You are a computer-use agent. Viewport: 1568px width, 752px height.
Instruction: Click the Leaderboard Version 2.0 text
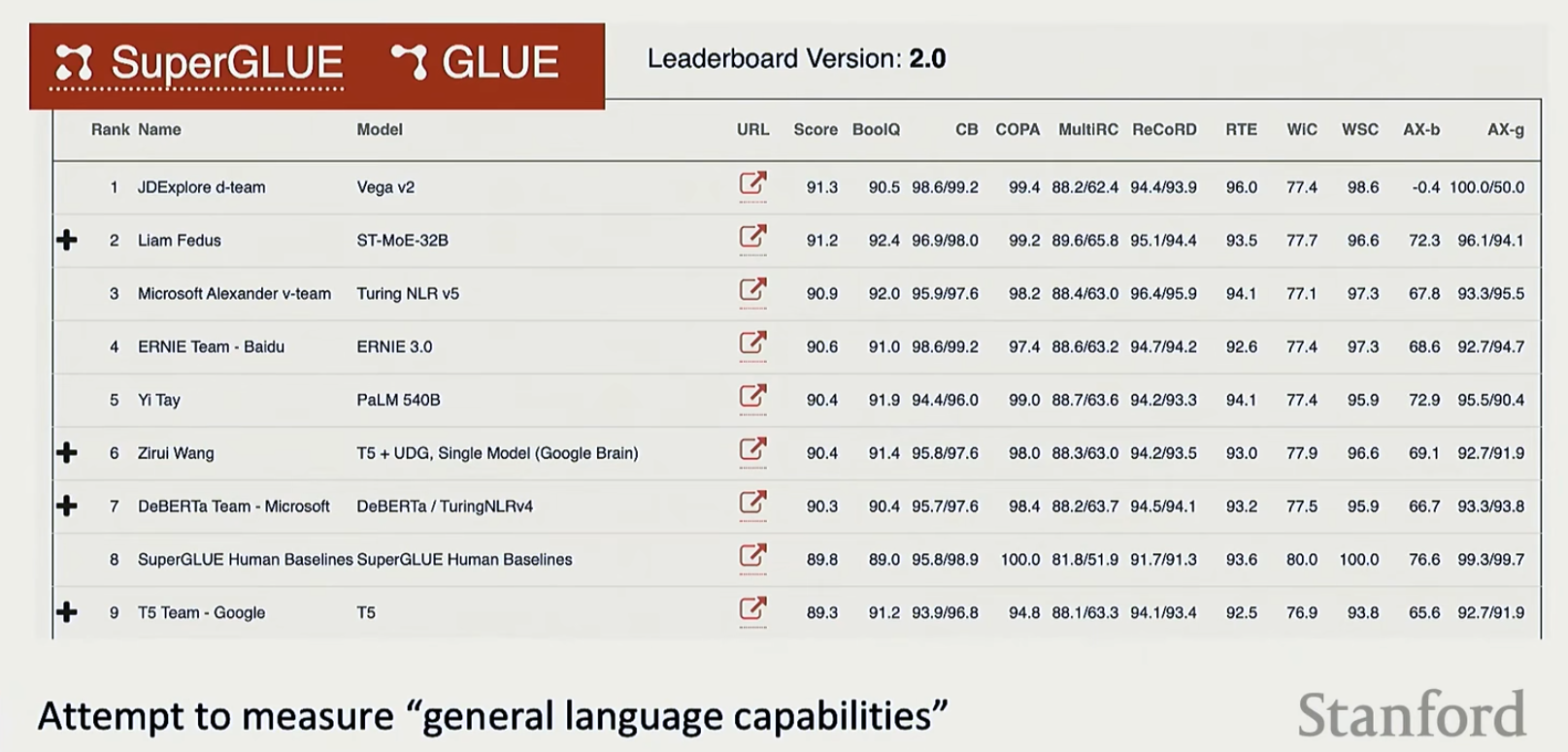point(796,59)
